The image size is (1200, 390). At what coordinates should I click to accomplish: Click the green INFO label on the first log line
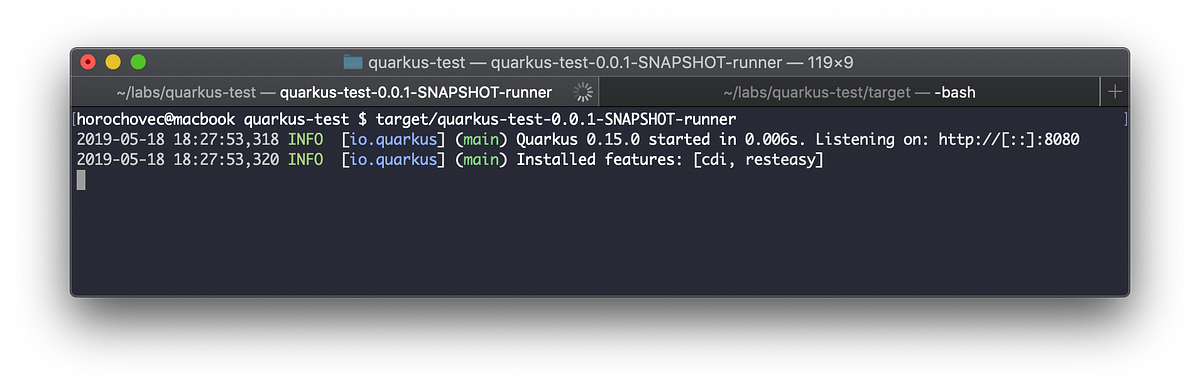tap(305, 139)
